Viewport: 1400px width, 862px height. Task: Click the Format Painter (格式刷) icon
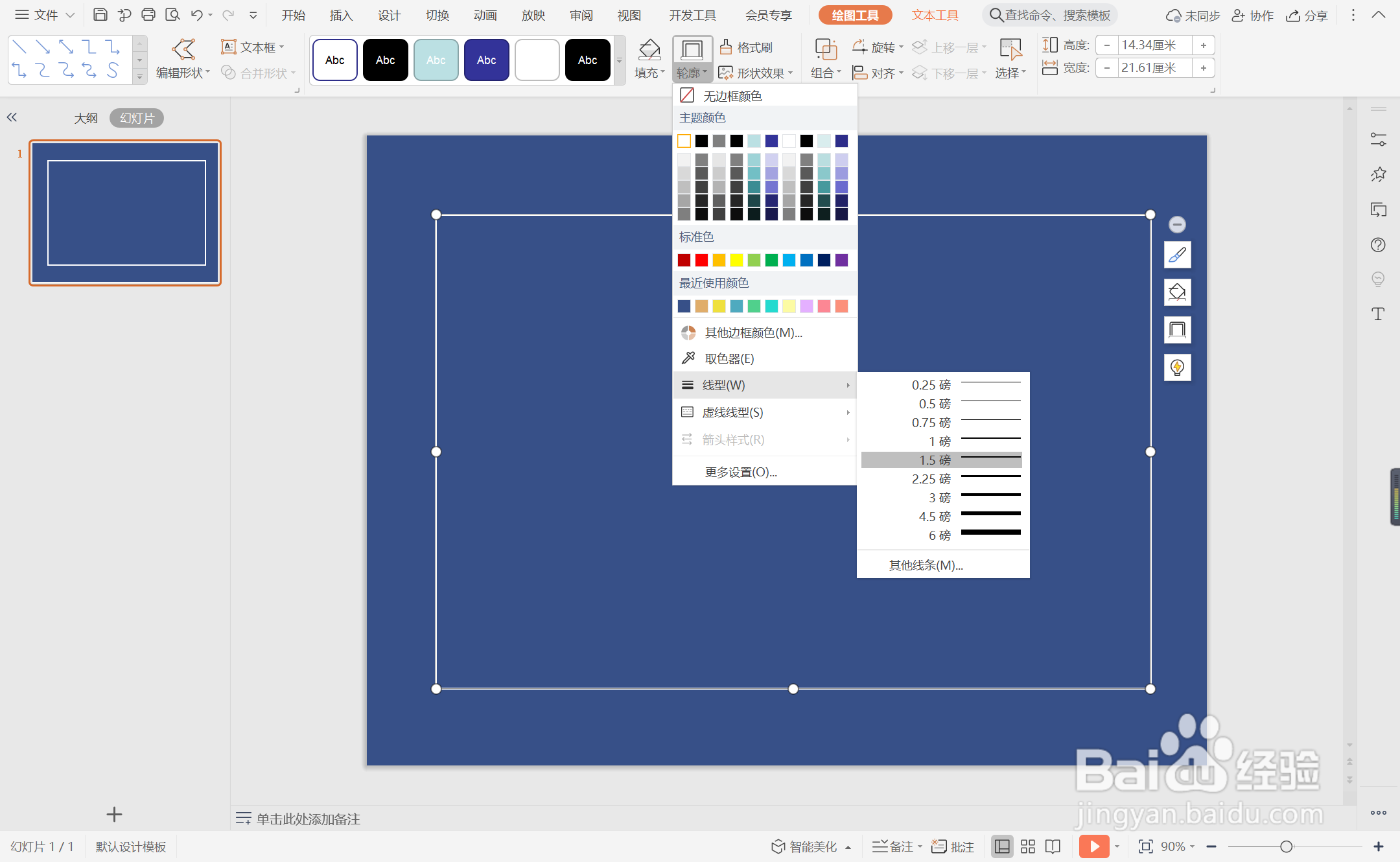pyautogui.click(x=727, y=47)
